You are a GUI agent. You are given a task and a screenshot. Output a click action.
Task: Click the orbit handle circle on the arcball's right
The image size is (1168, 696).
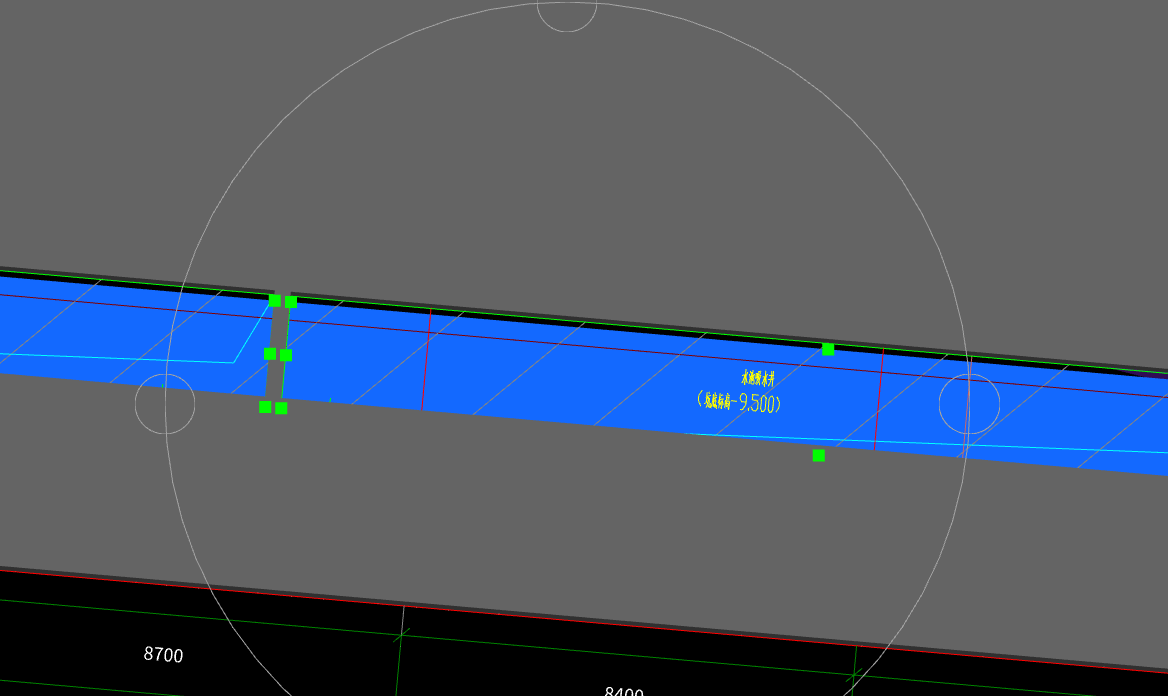coord(969,404)
